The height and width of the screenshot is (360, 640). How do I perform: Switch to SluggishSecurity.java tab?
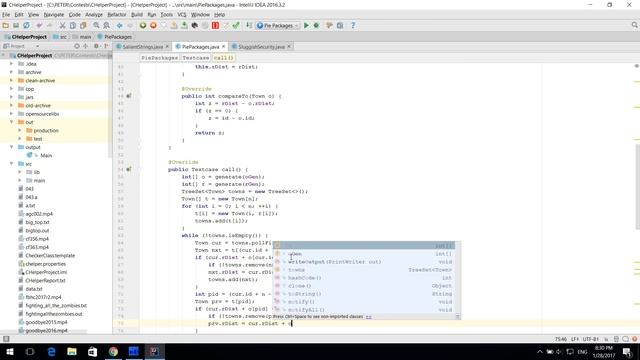pyautogui.click(x=261, y=47)
